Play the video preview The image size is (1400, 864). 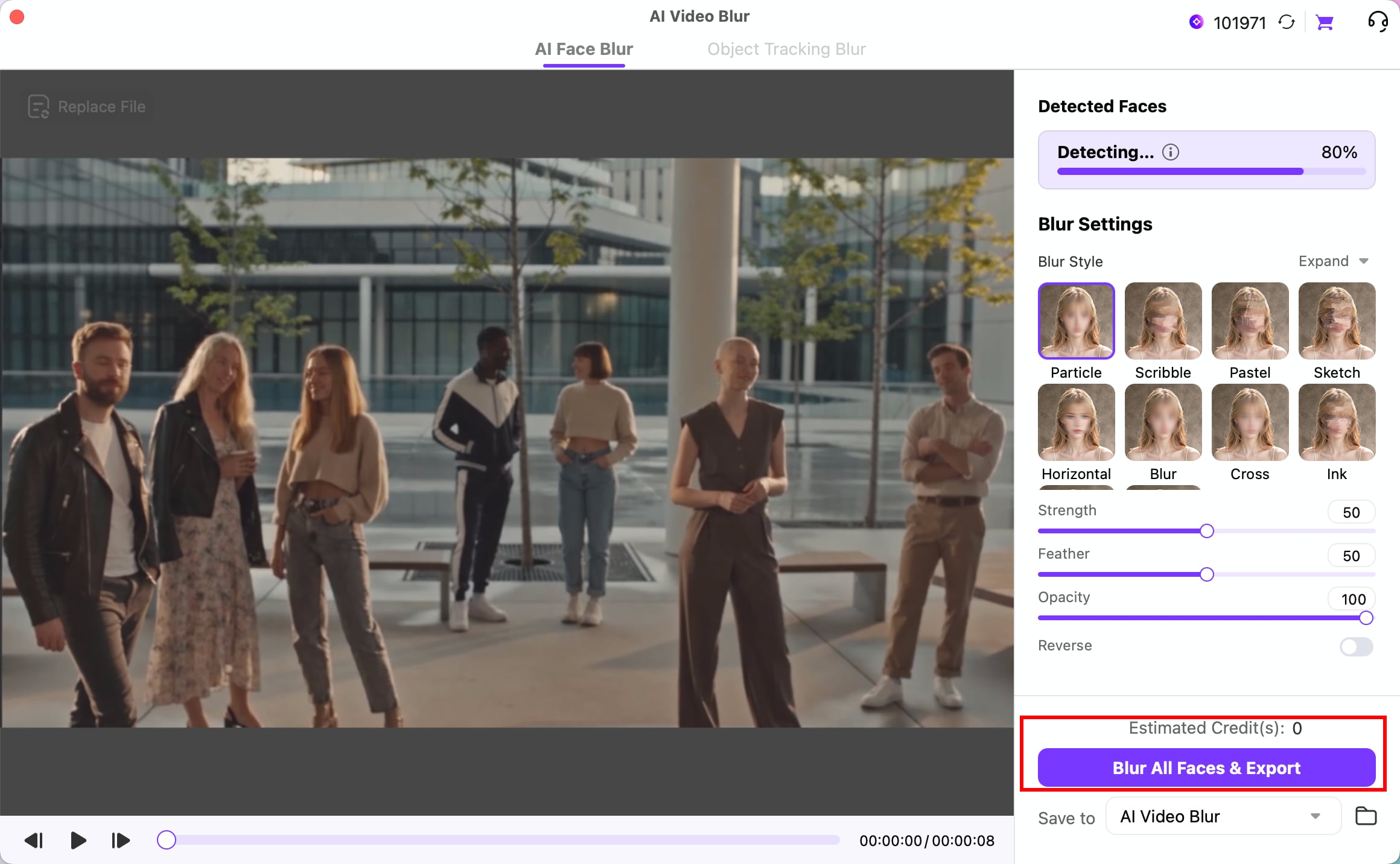click(x=78, y=840)
